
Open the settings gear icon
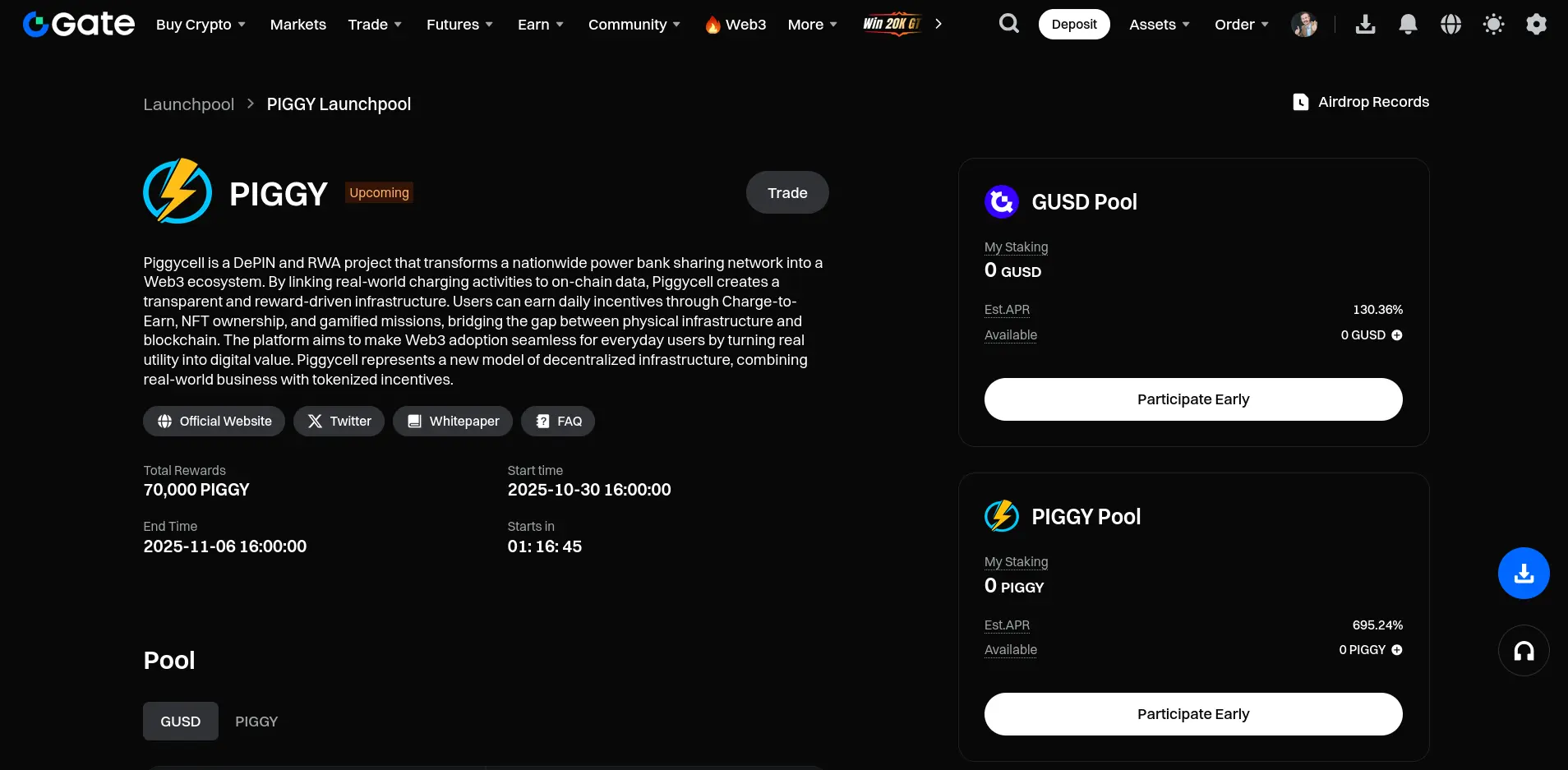click(1537, 25)
